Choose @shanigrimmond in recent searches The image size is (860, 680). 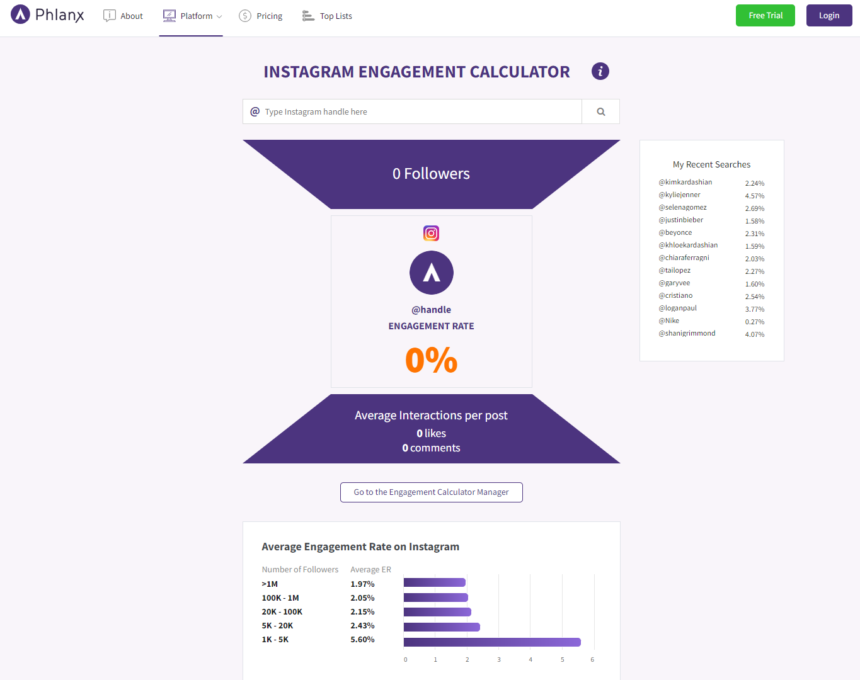point(687,333)
